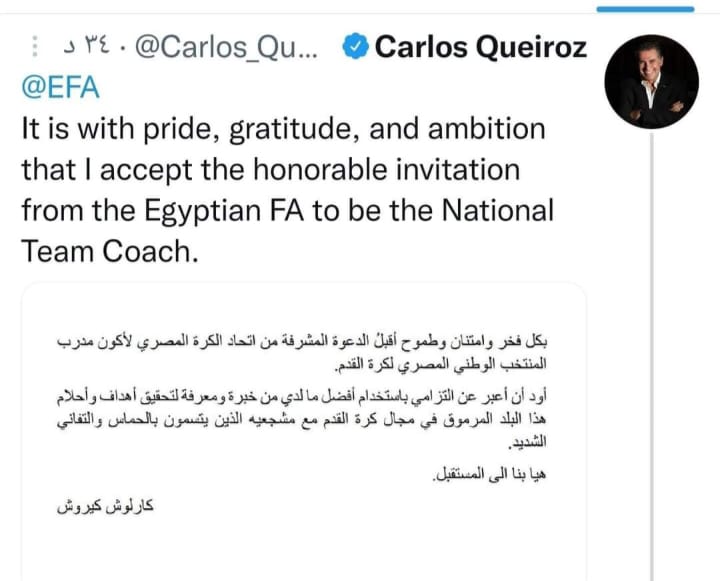Select the blue active tab indicator

[645, 9]
